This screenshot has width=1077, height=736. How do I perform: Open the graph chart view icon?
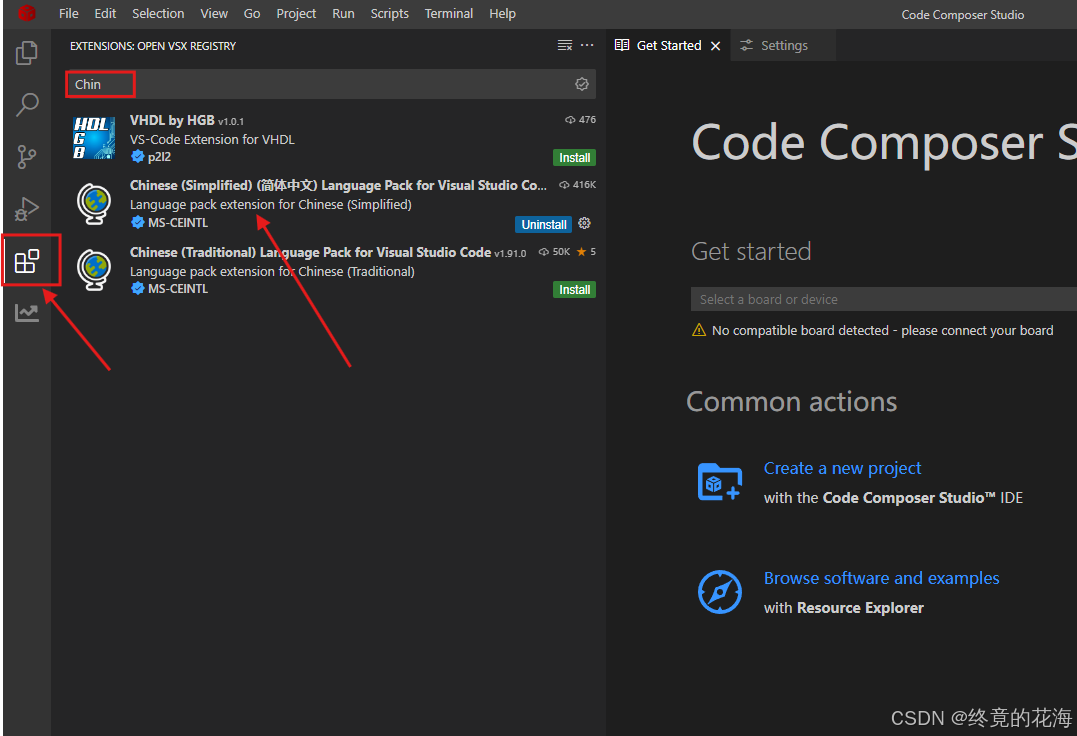pos(27,313)
